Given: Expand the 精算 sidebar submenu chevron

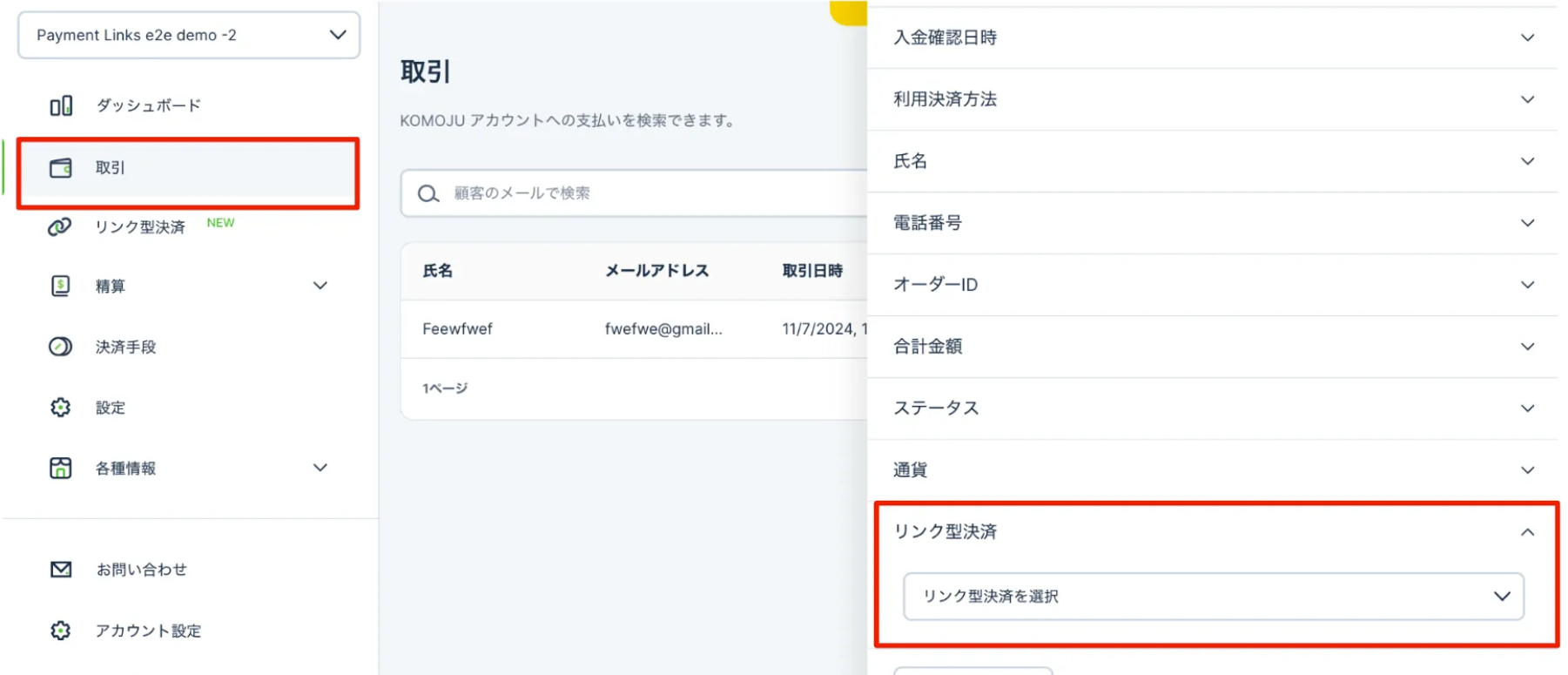Looking at the screenshot, I should (x=320, y=286).
